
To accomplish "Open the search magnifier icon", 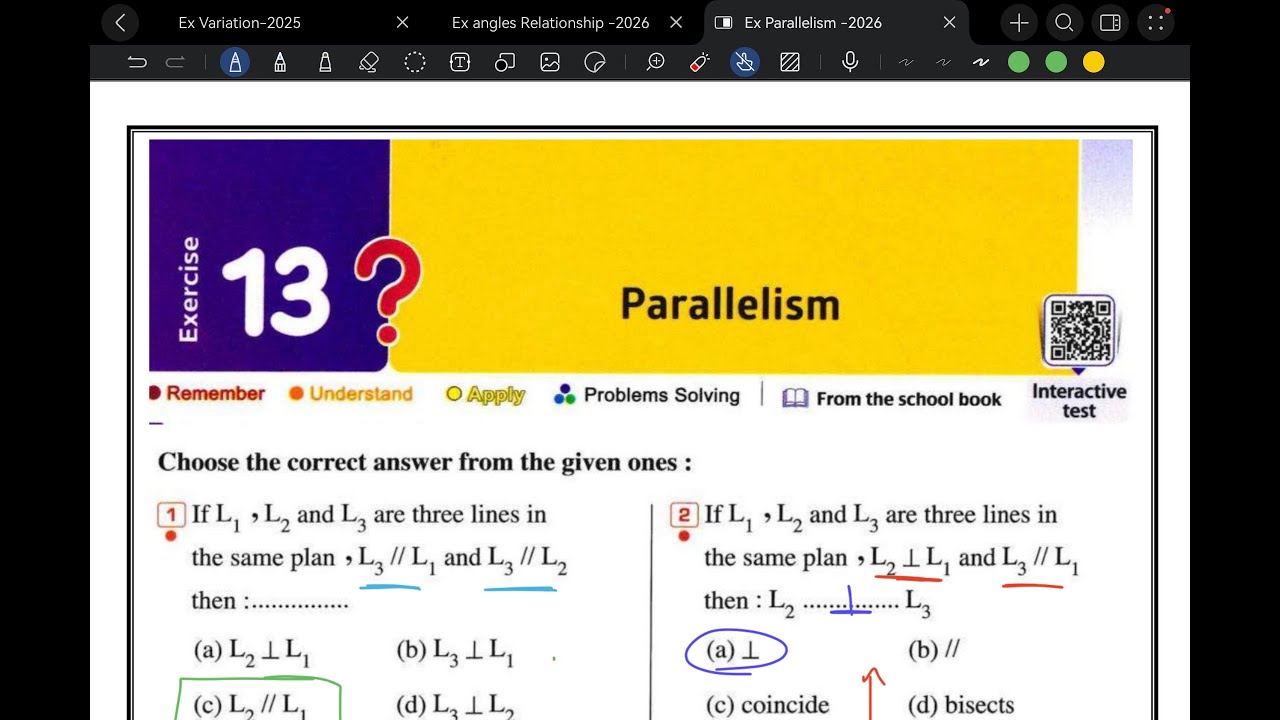I will [x=1064, y=23].
